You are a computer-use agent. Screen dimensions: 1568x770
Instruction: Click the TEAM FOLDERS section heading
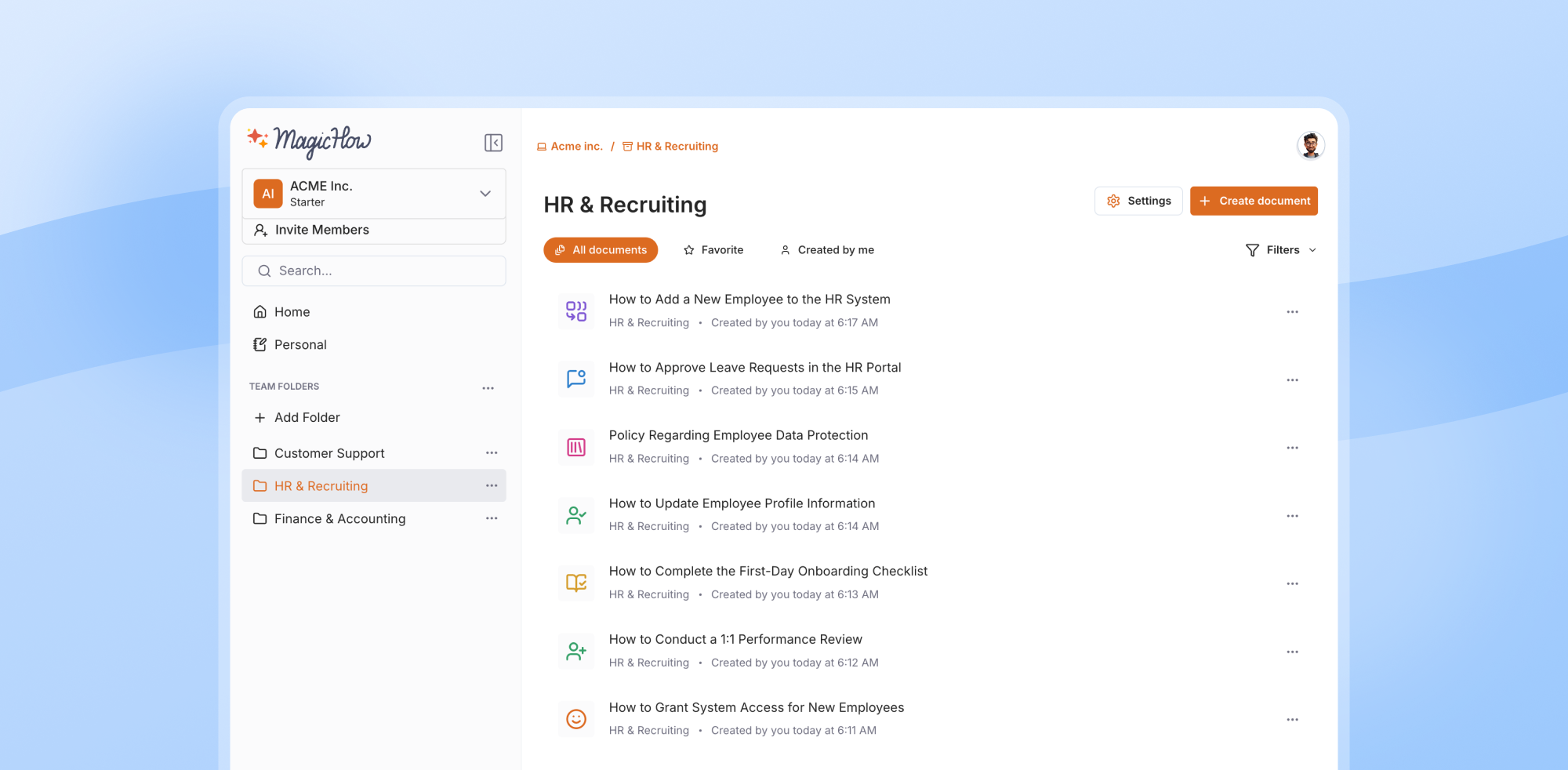[x=284, y=387]
